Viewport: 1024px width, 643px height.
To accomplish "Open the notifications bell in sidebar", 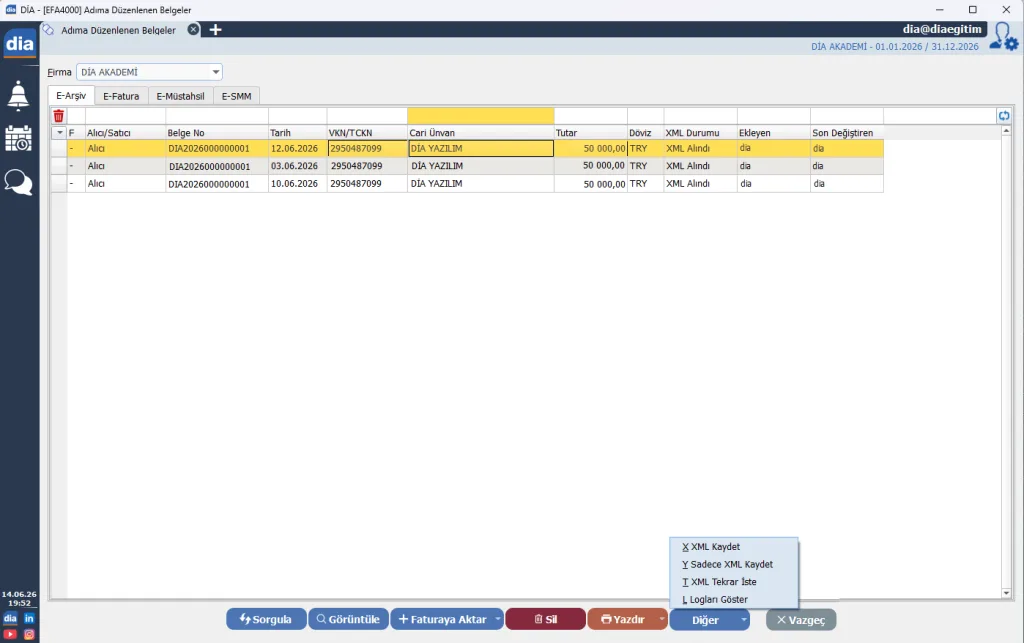I will coord(18,95).
